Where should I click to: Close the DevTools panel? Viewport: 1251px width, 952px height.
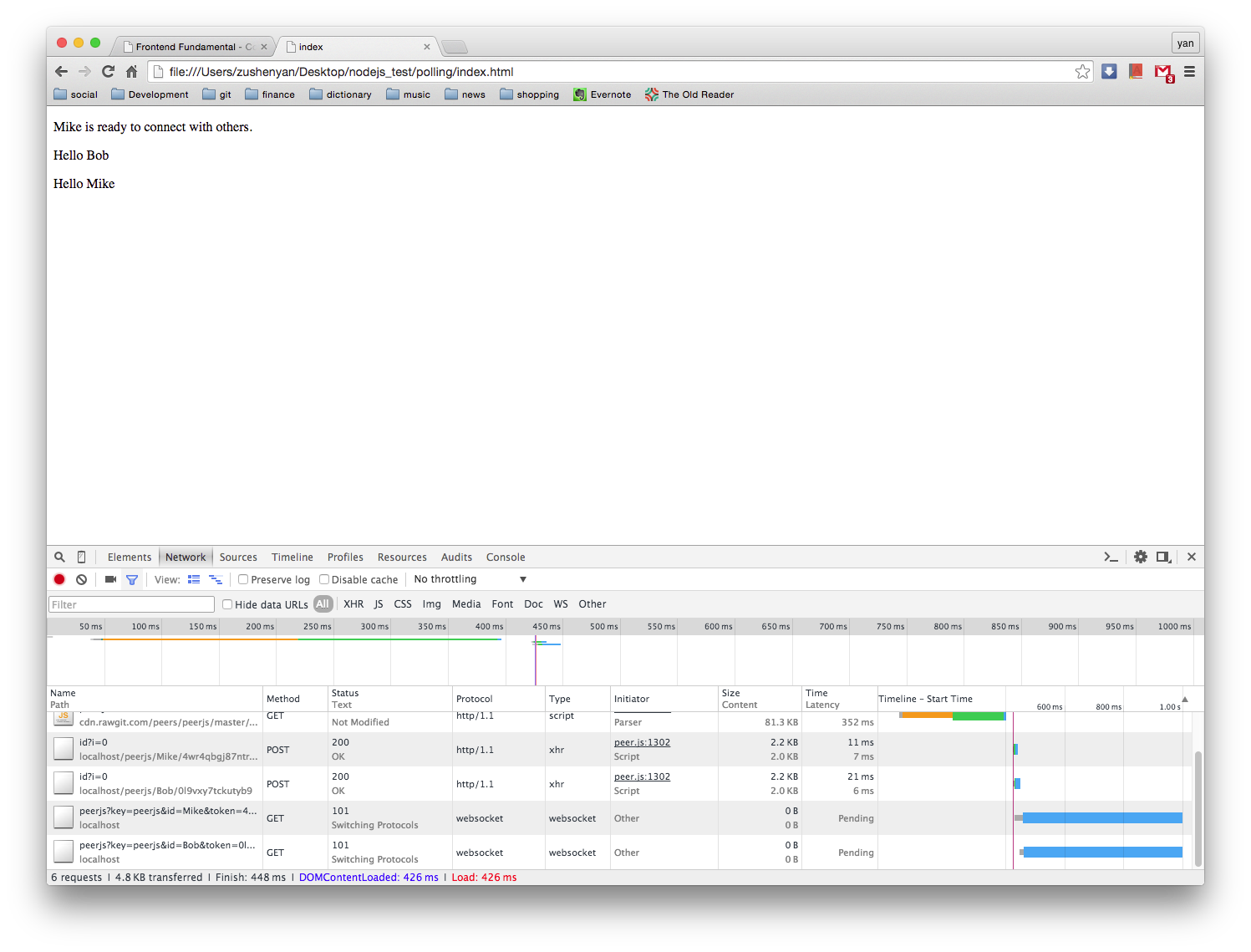tap(1192, 557)
